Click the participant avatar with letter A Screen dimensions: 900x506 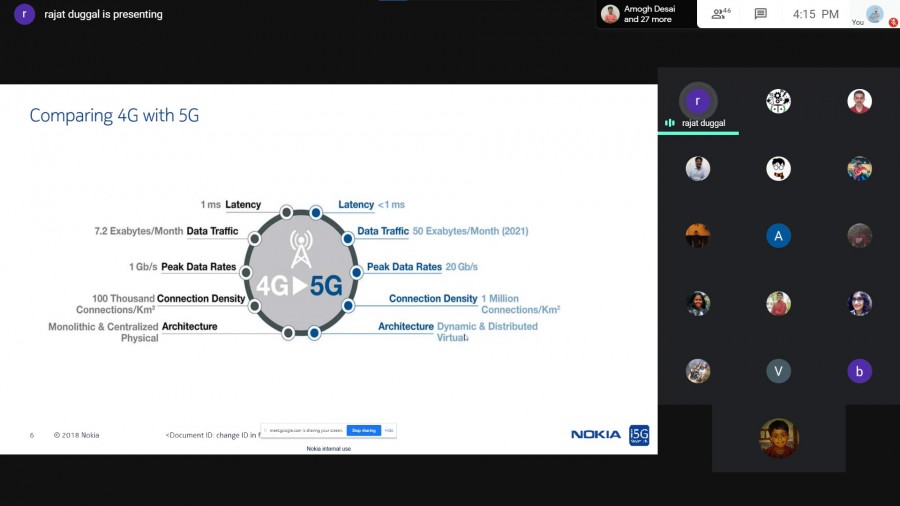778,235
